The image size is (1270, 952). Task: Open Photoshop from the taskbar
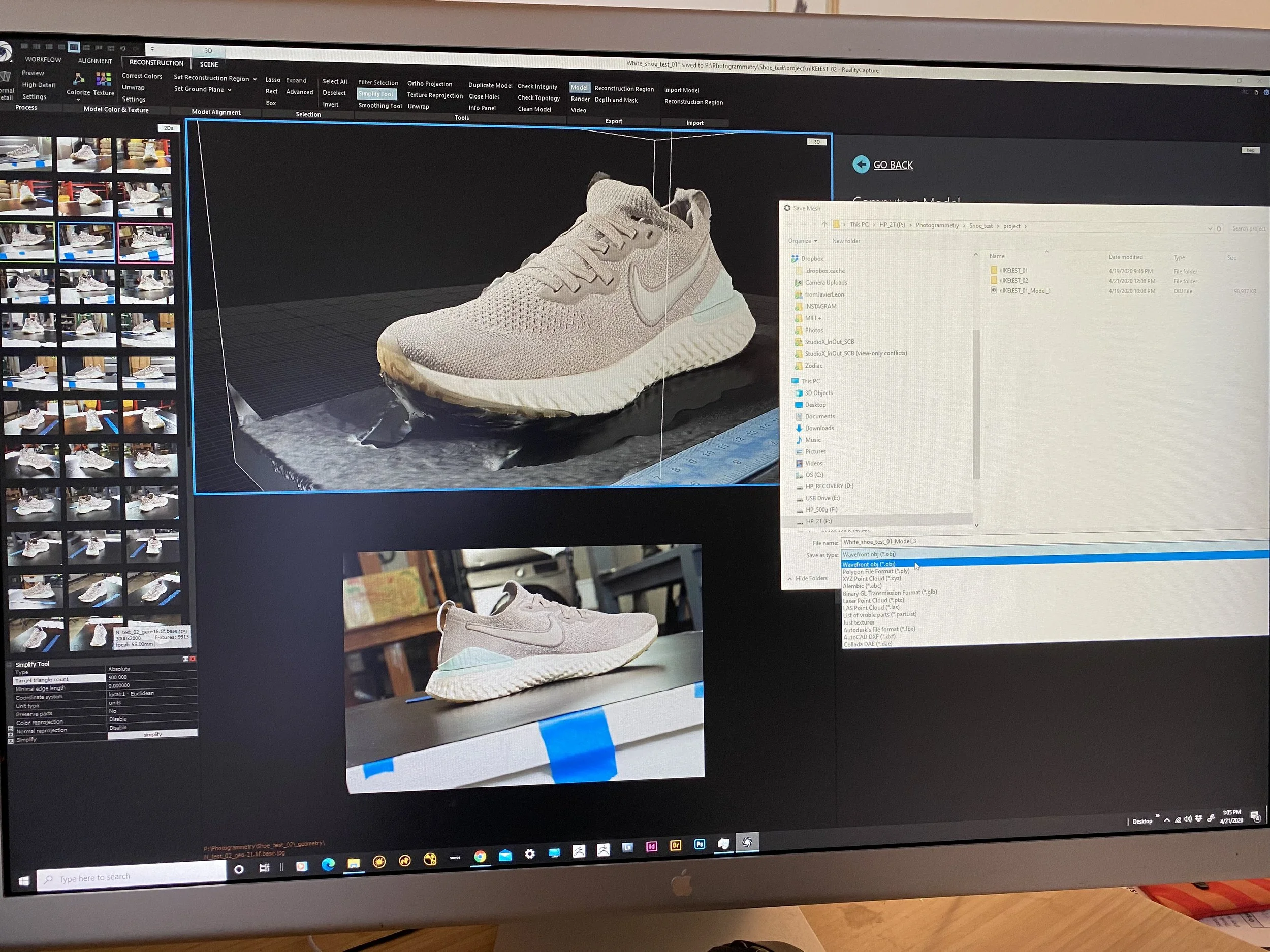pyautogui.click(x=700, y=844)
